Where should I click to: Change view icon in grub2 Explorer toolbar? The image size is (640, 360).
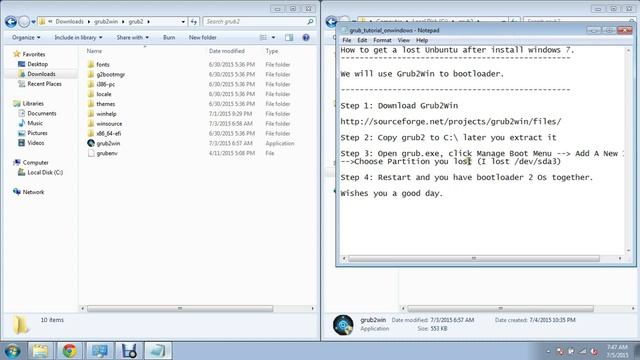coord(263,38)
